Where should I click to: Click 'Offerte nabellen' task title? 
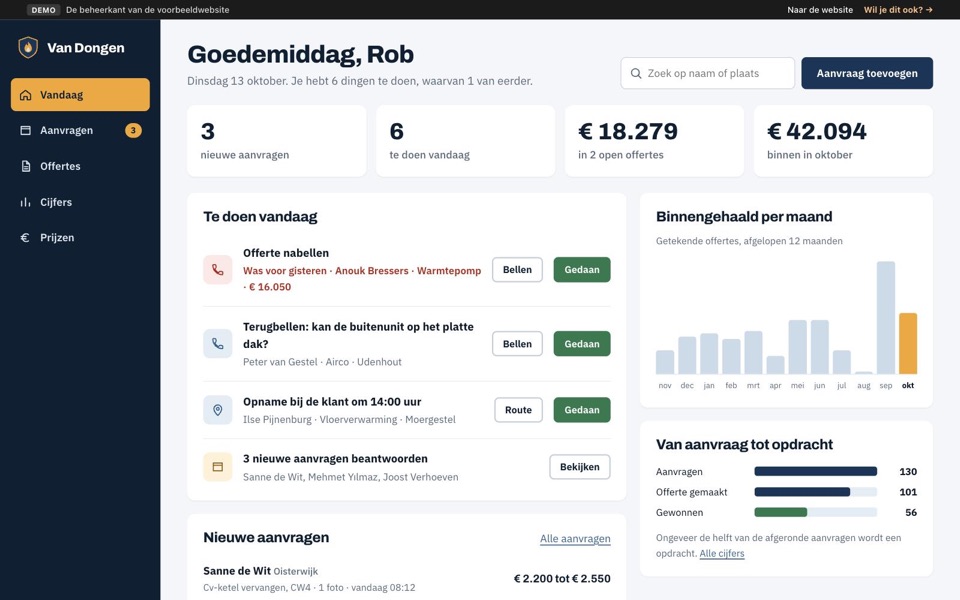pos(286,253)
